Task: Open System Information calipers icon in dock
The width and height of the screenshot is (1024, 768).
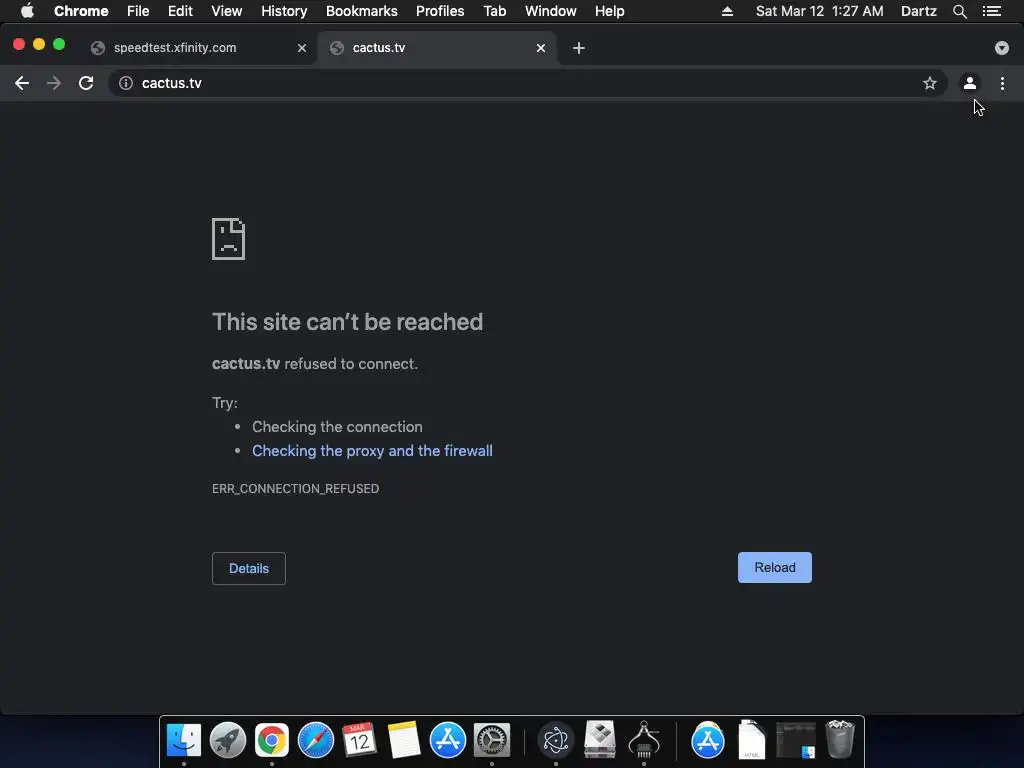Action: (644, 740)
